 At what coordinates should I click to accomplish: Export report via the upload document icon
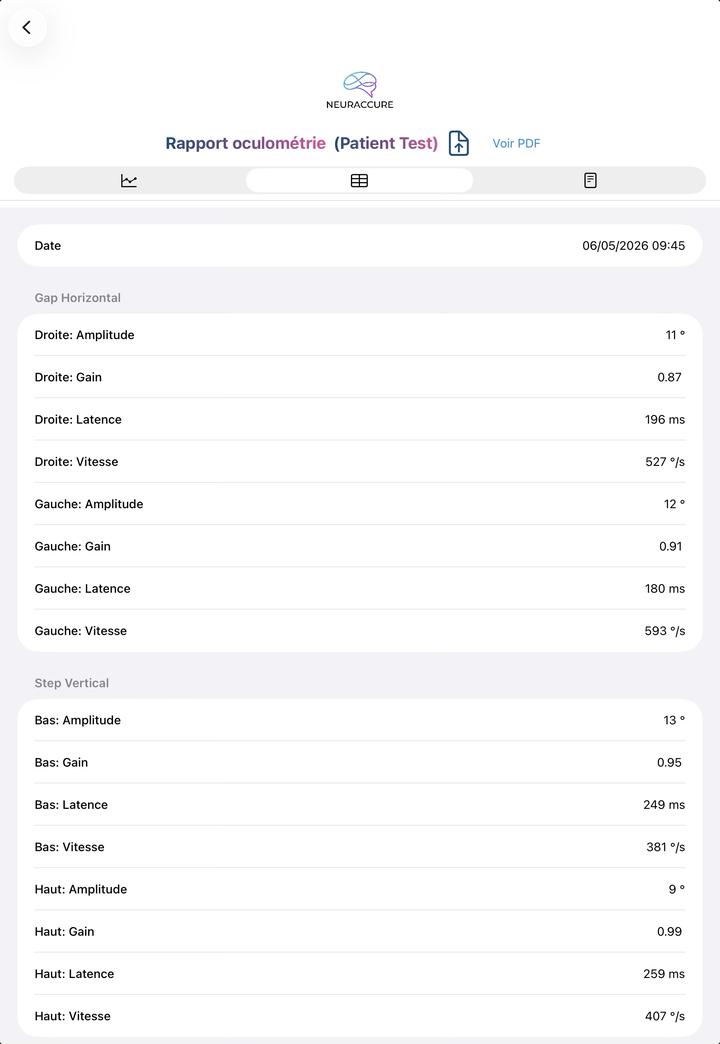tap(458, 143)
